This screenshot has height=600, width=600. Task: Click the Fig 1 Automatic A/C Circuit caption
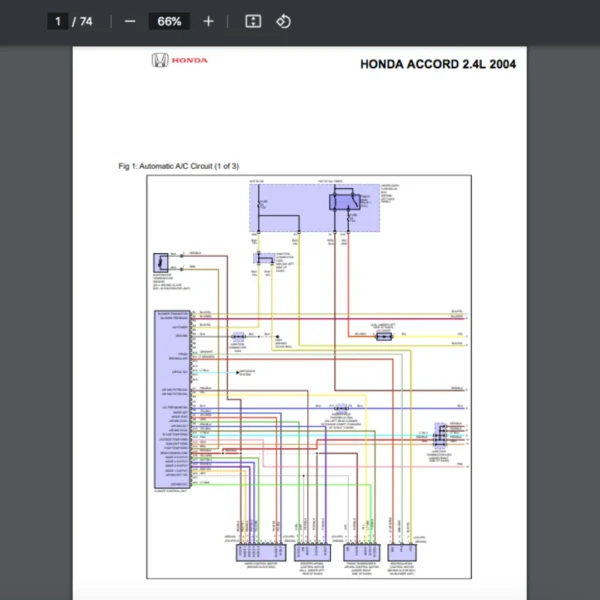[178, 166]
